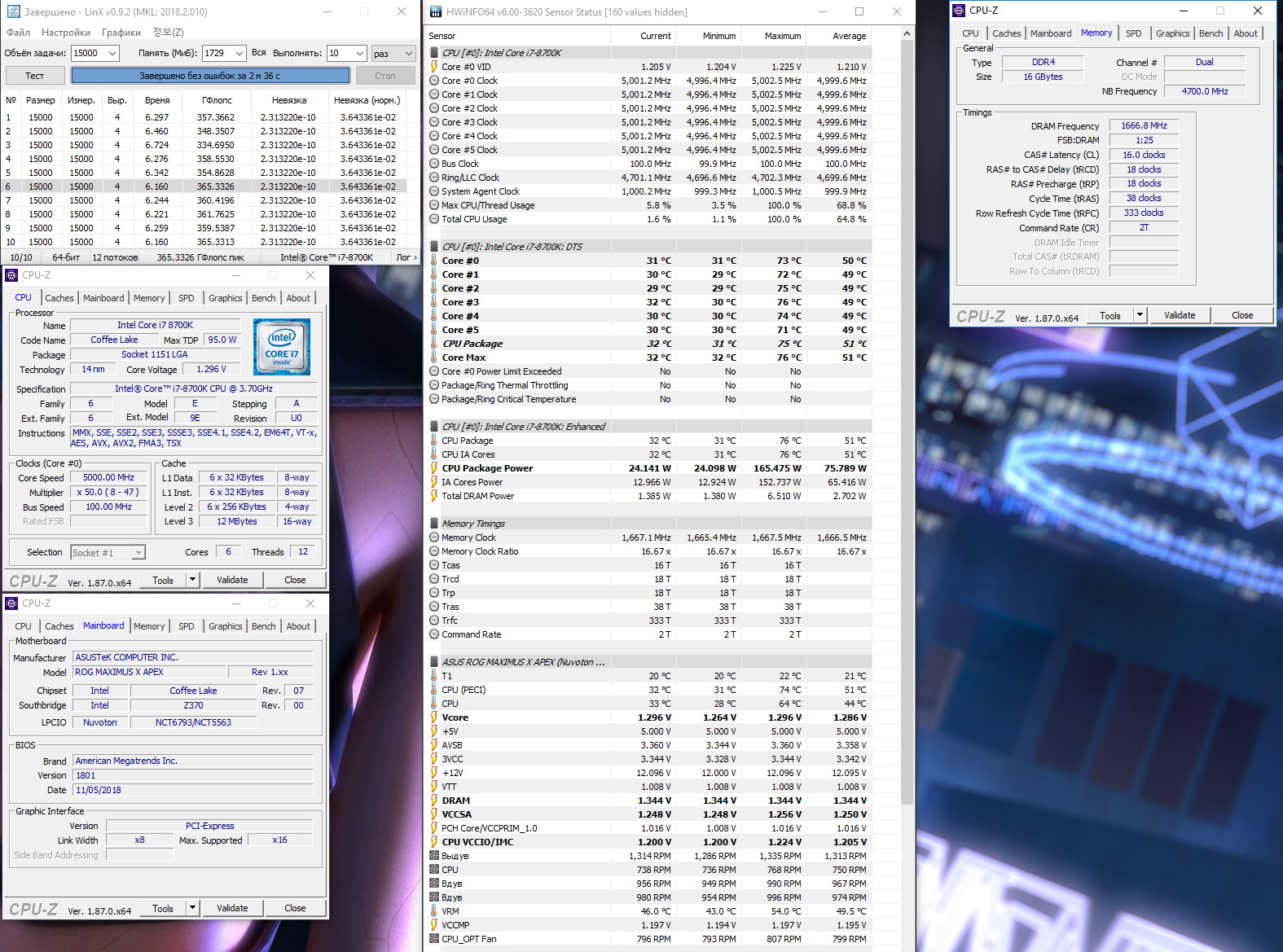
Task: Click the Core Voltage value 1.296 V in CPU-Z
Action: 211,369
